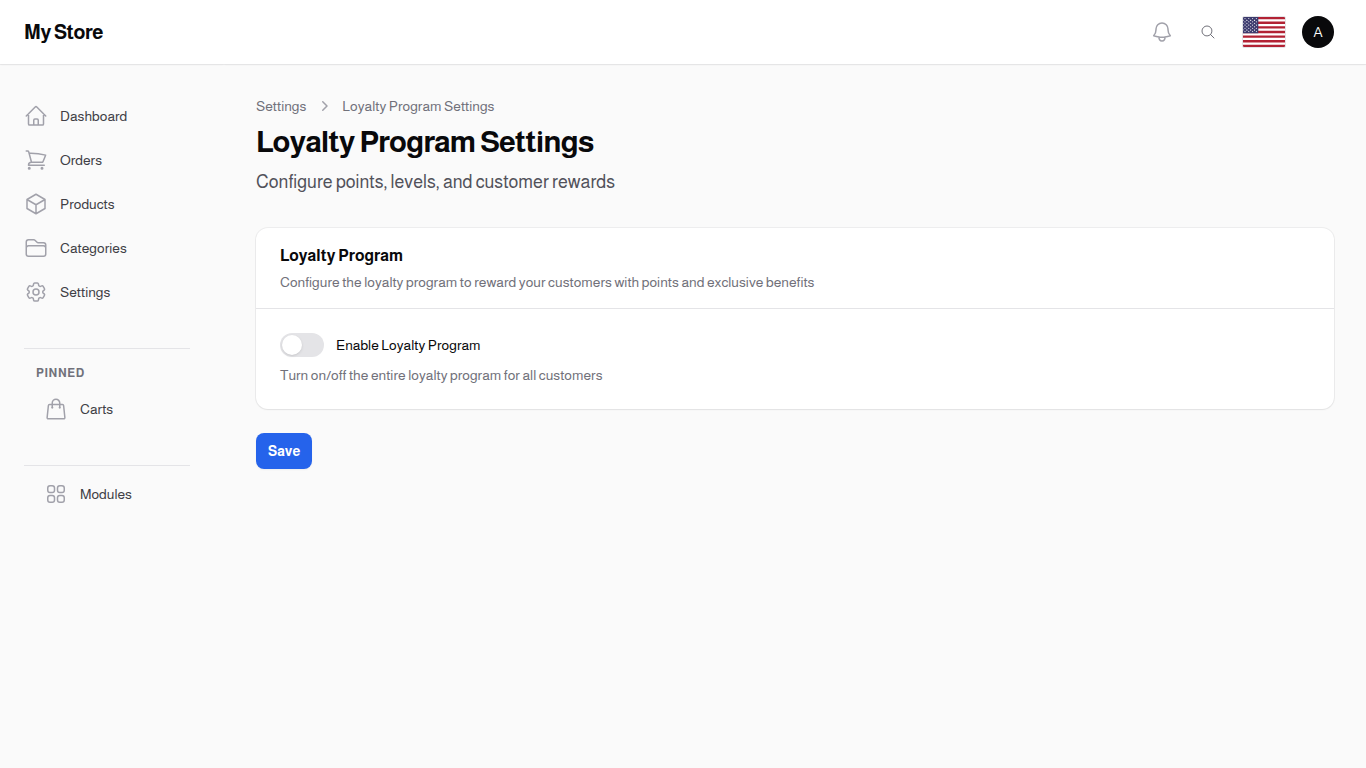
Task: Select Categories in the sidebar
Action: point(107,248)
